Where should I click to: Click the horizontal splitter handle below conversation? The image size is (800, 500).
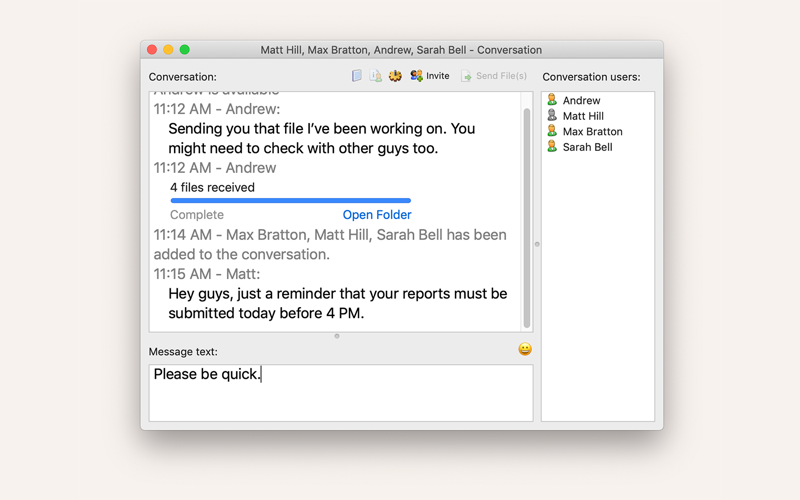point(337,336)
